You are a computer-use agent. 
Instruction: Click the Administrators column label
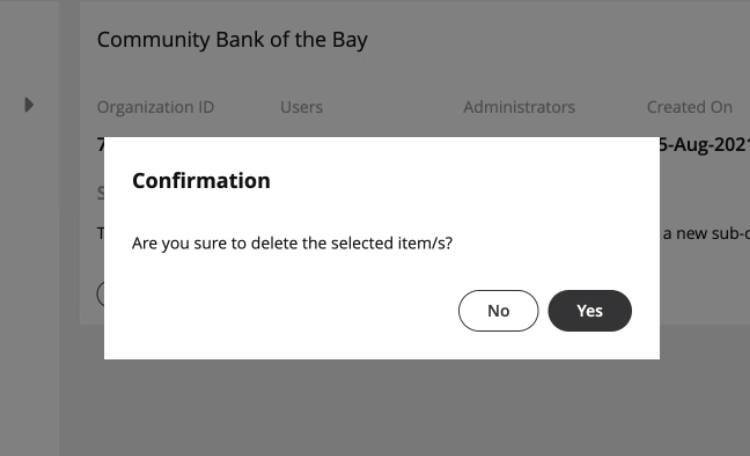pyautogui.click(x=519, y=107)
